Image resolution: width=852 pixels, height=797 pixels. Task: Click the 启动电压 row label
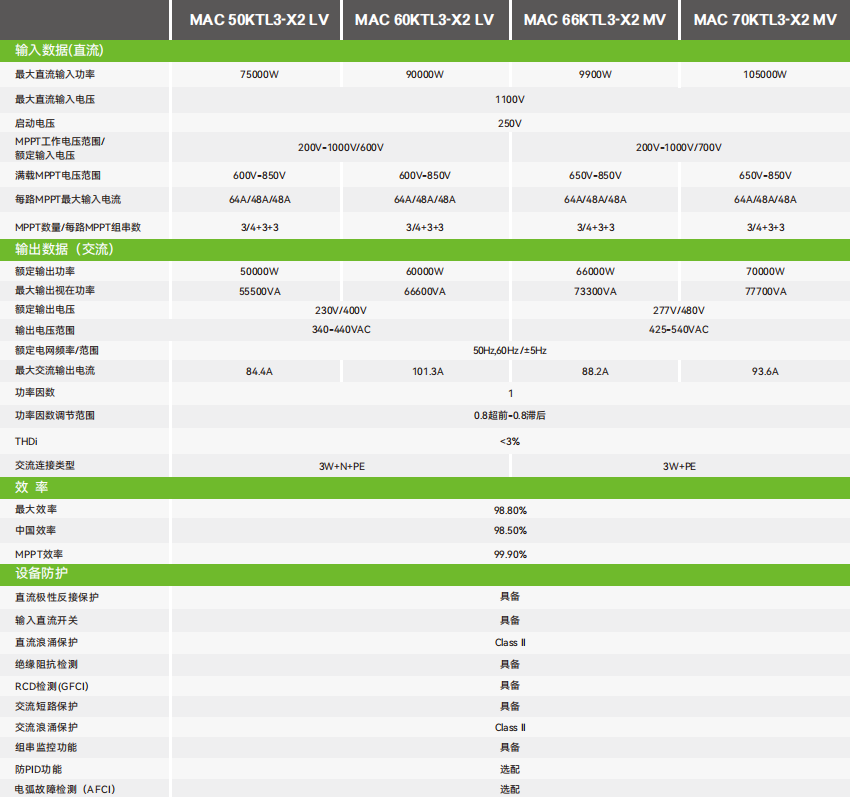pyautogui.click(x=35, y=123)
